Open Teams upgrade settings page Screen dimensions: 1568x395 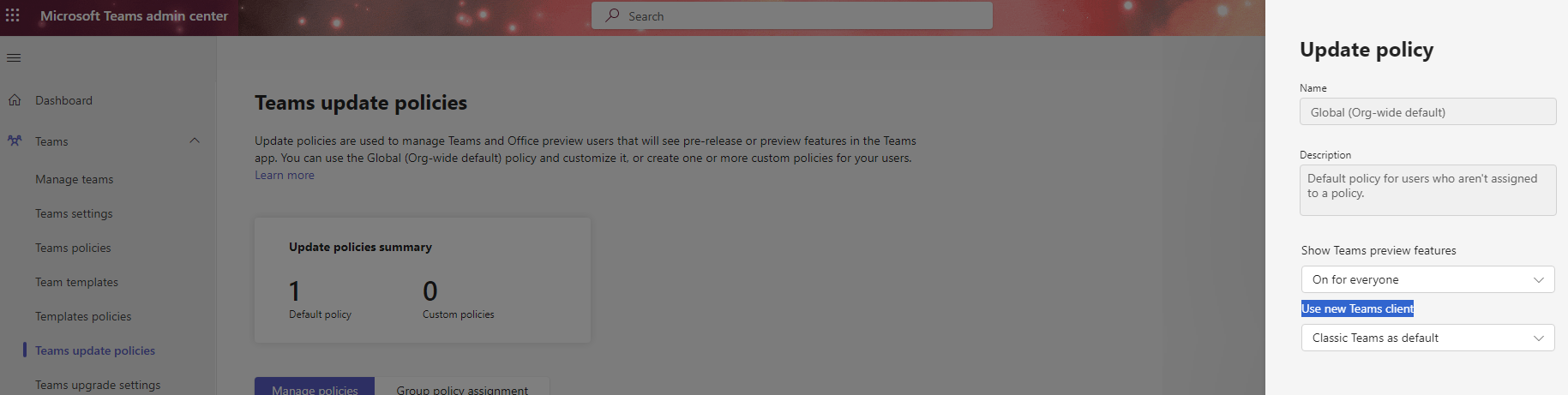[98, 385]
